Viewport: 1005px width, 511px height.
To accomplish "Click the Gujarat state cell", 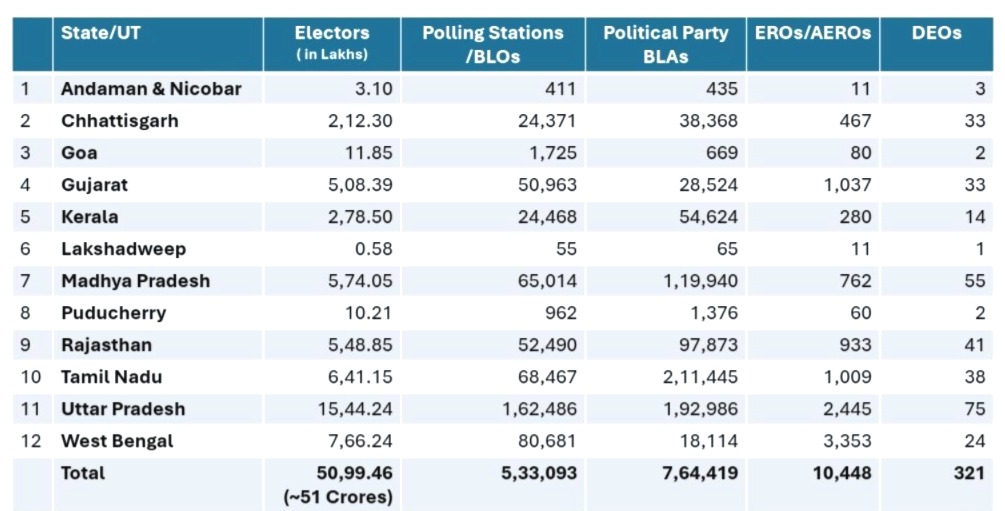I will (94, 185).
